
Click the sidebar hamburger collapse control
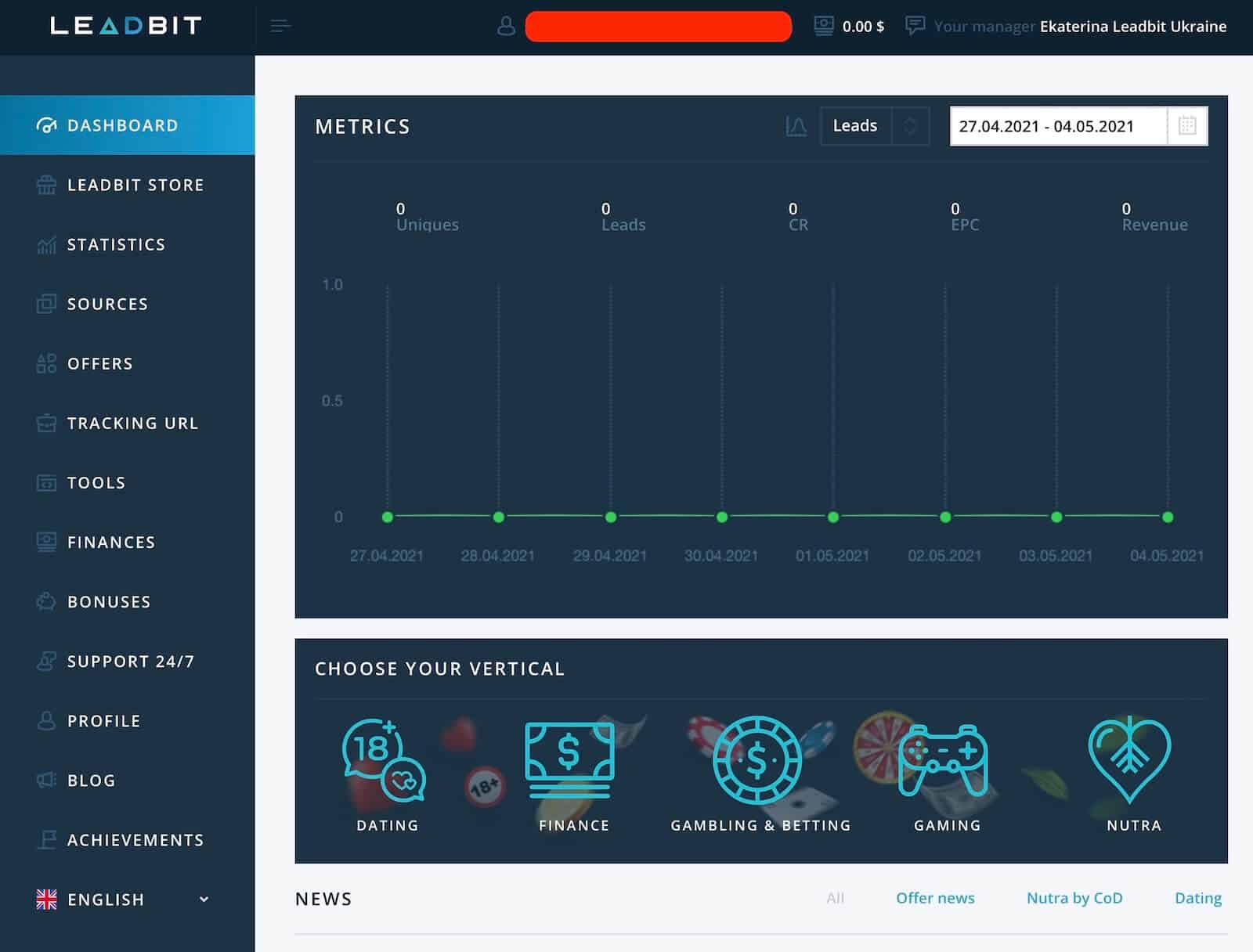(x=280, y=25)
